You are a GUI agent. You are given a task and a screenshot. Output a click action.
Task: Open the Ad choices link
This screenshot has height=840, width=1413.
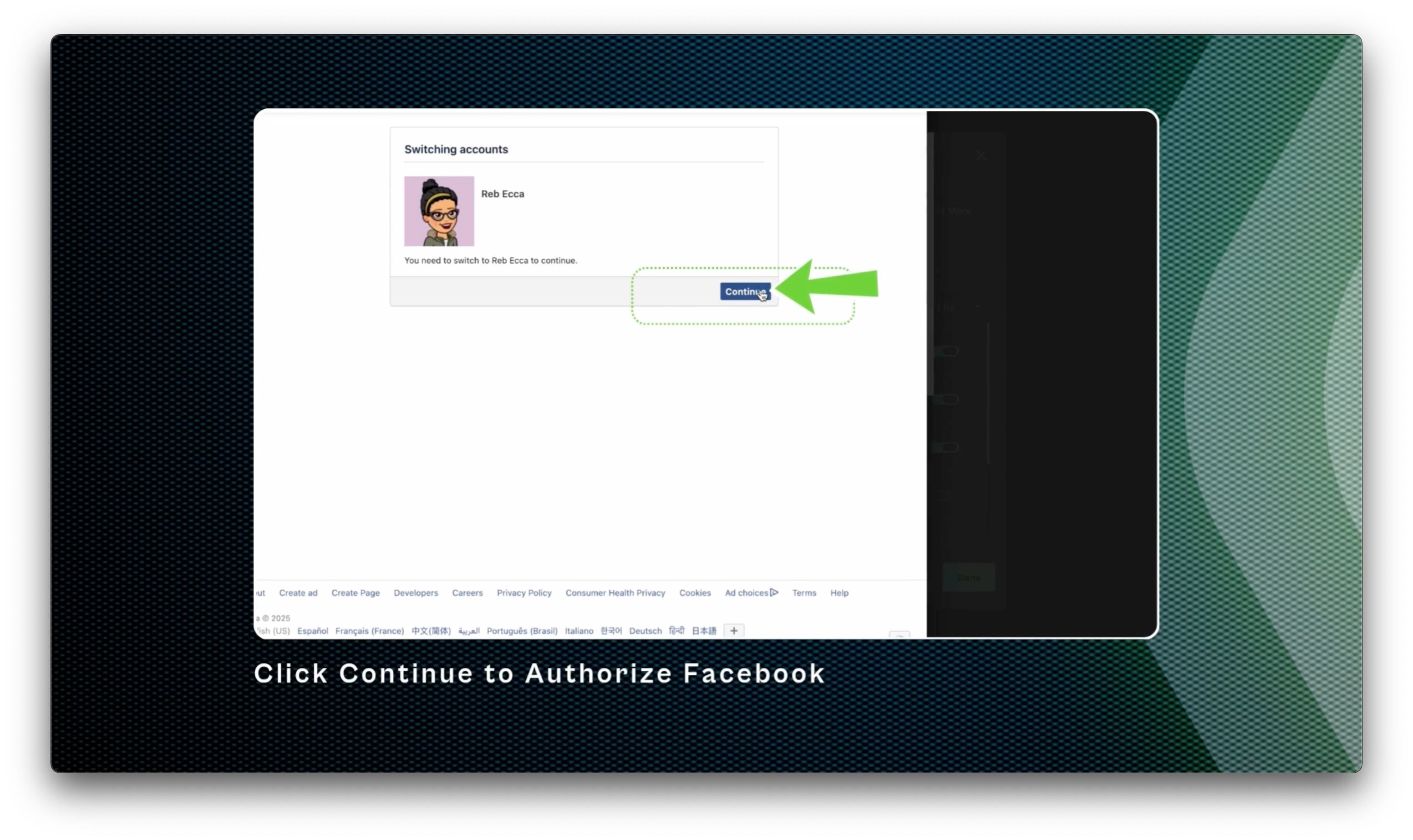coord(752,592)
